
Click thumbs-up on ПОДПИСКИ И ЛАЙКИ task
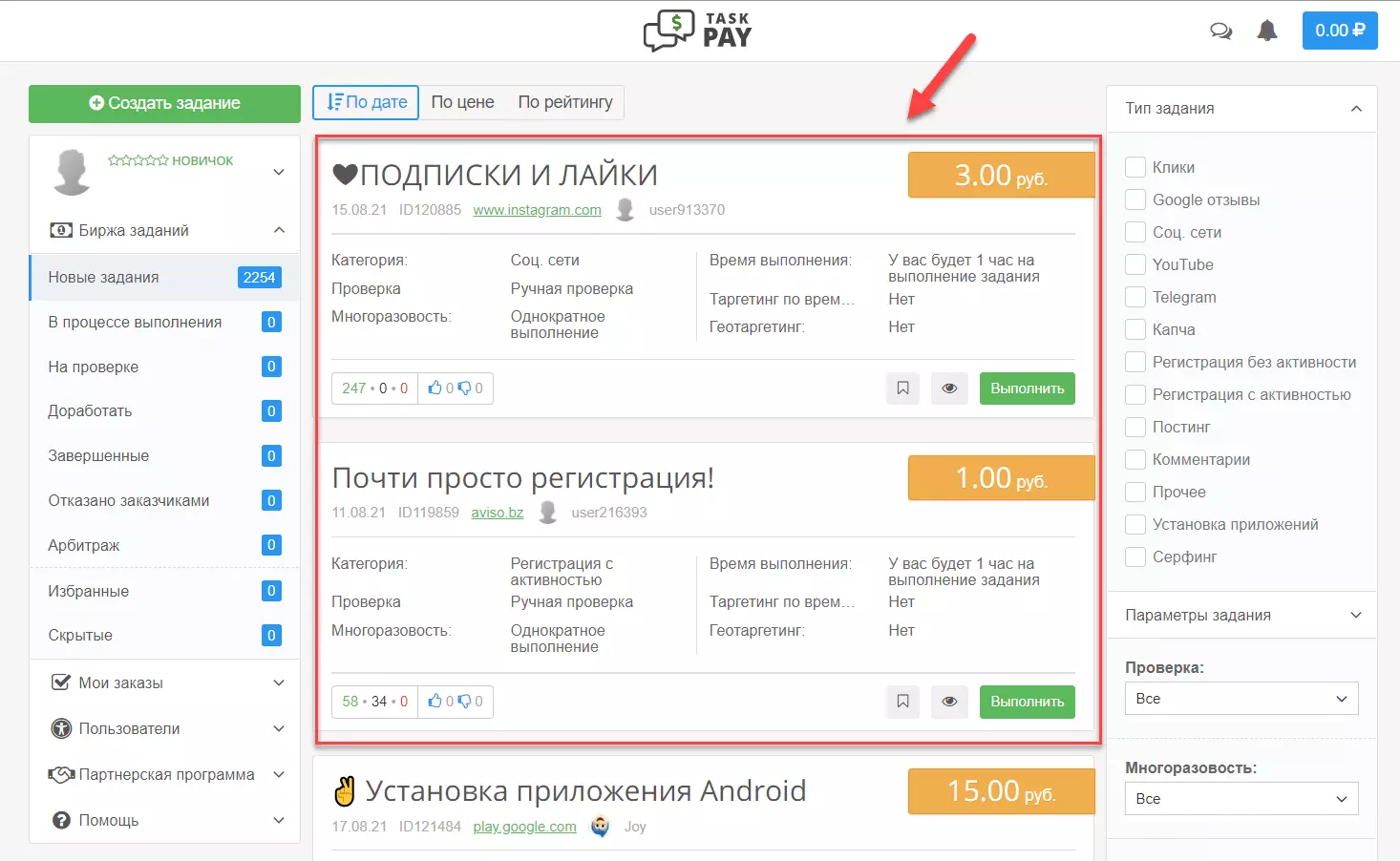click(435, 388)
